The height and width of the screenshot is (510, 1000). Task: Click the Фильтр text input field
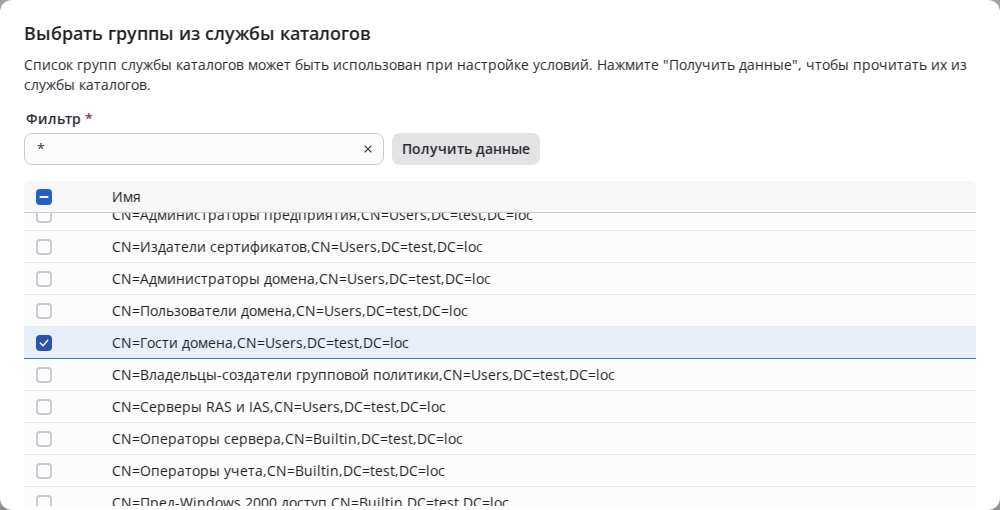(x=190, y=149)
